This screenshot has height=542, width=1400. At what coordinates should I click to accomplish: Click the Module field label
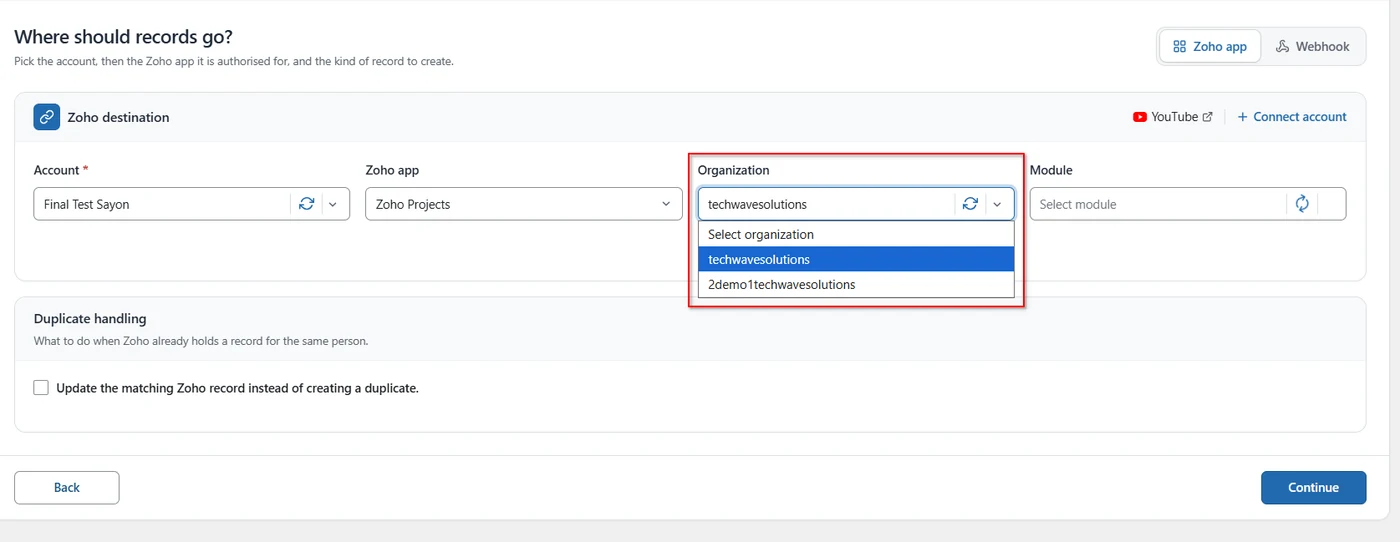1051,171
